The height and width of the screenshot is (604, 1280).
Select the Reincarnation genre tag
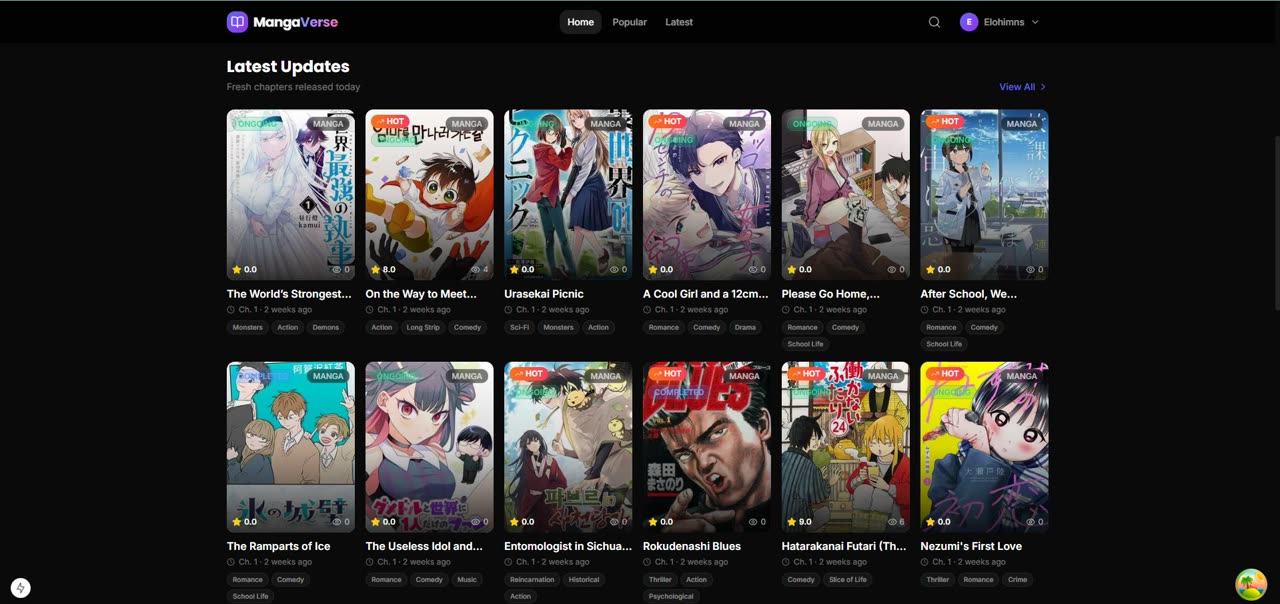(532, 579)
